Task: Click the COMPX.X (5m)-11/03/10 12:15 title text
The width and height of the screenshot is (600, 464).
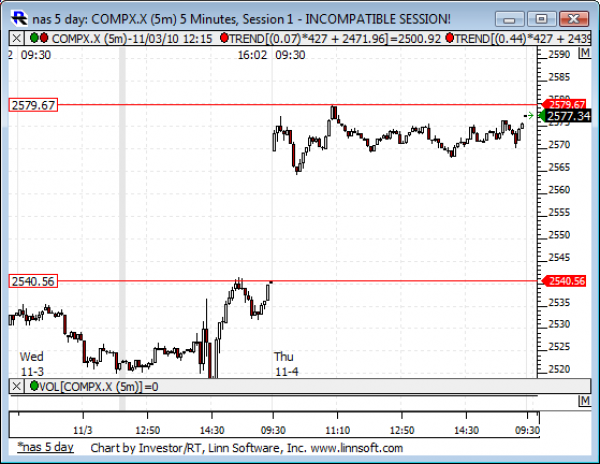Action: pos(132,38)
